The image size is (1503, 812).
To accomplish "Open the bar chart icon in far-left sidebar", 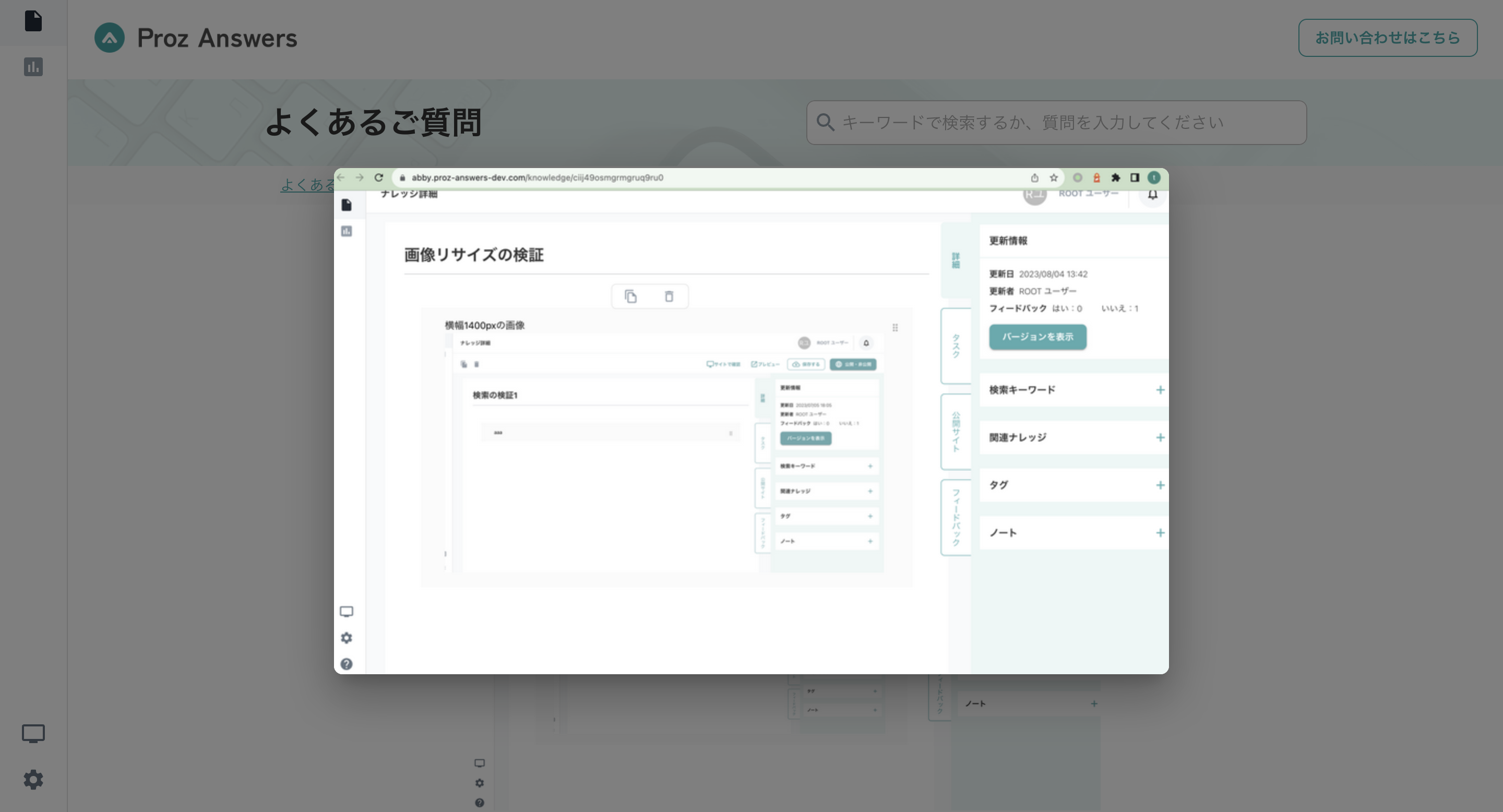I will [33, 66].
